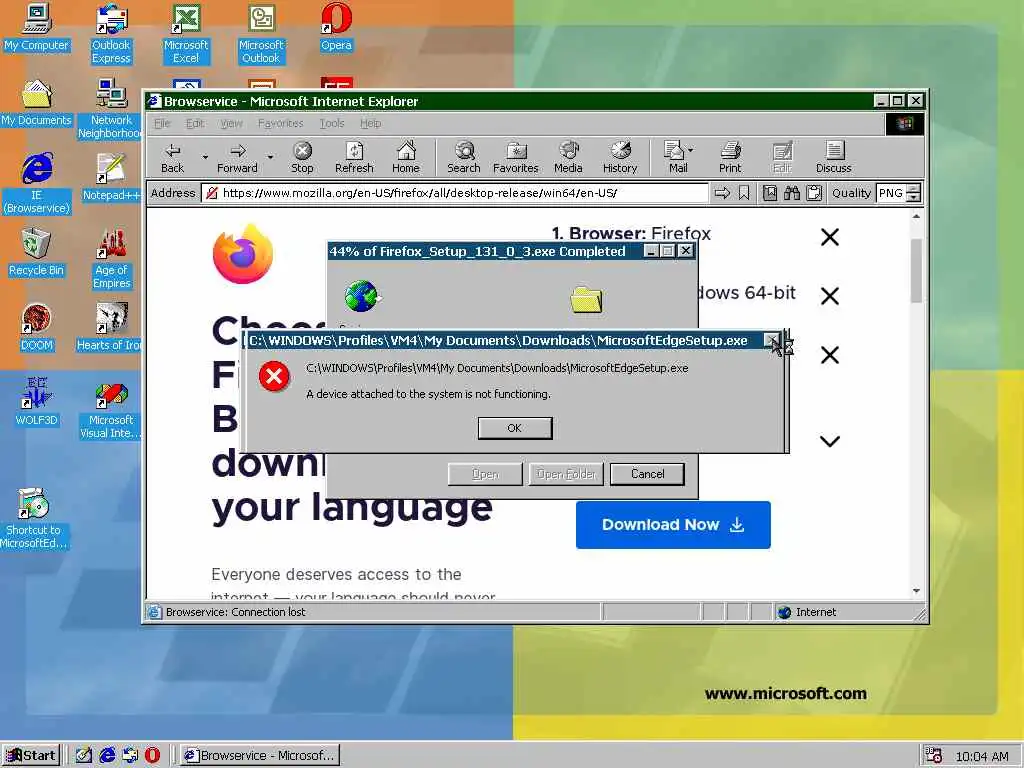Click the Mail toolbar icon
Viewport: 1024px width, 768px height.
pyautogui.click(x=675, y=158)
